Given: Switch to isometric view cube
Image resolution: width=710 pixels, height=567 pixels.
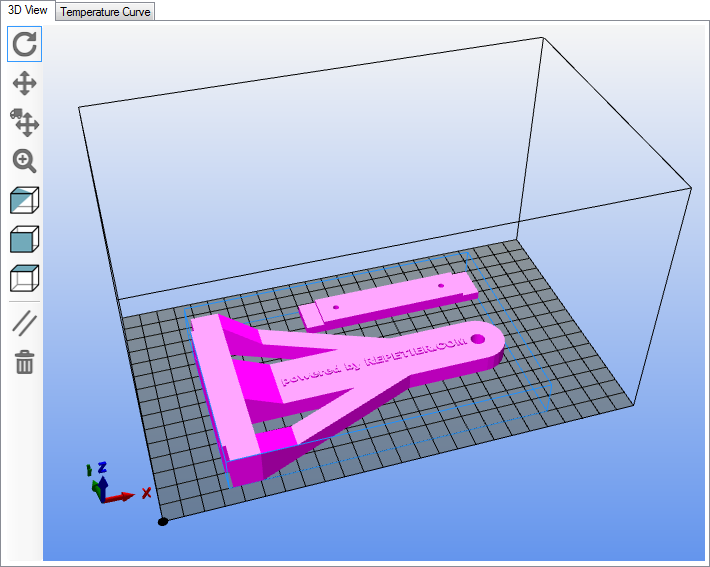Looking at the screenshot, I should (24, 200).
